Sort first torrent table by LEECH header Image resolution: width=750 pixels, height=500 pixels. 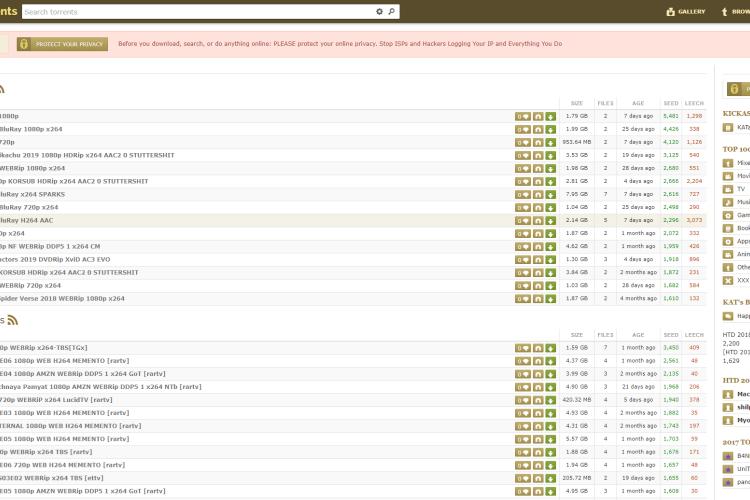(694, 103)
